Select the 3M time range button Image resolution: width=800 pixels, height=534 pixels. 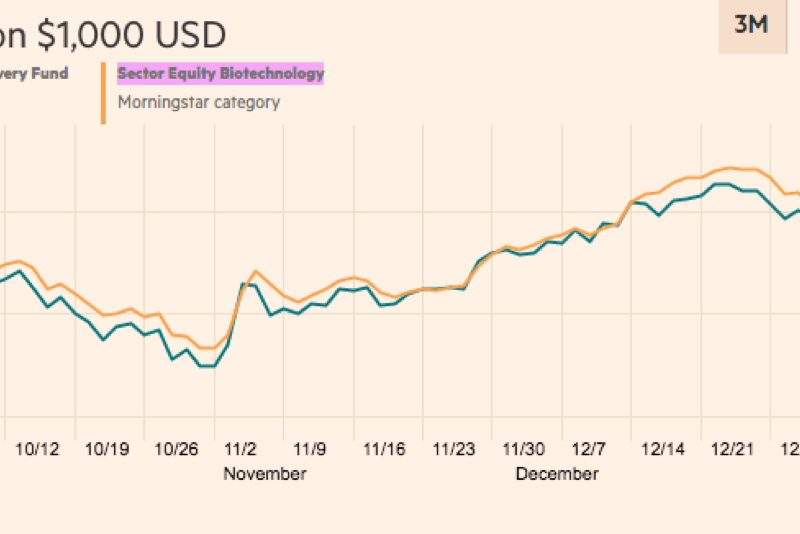tap(753, 26)
